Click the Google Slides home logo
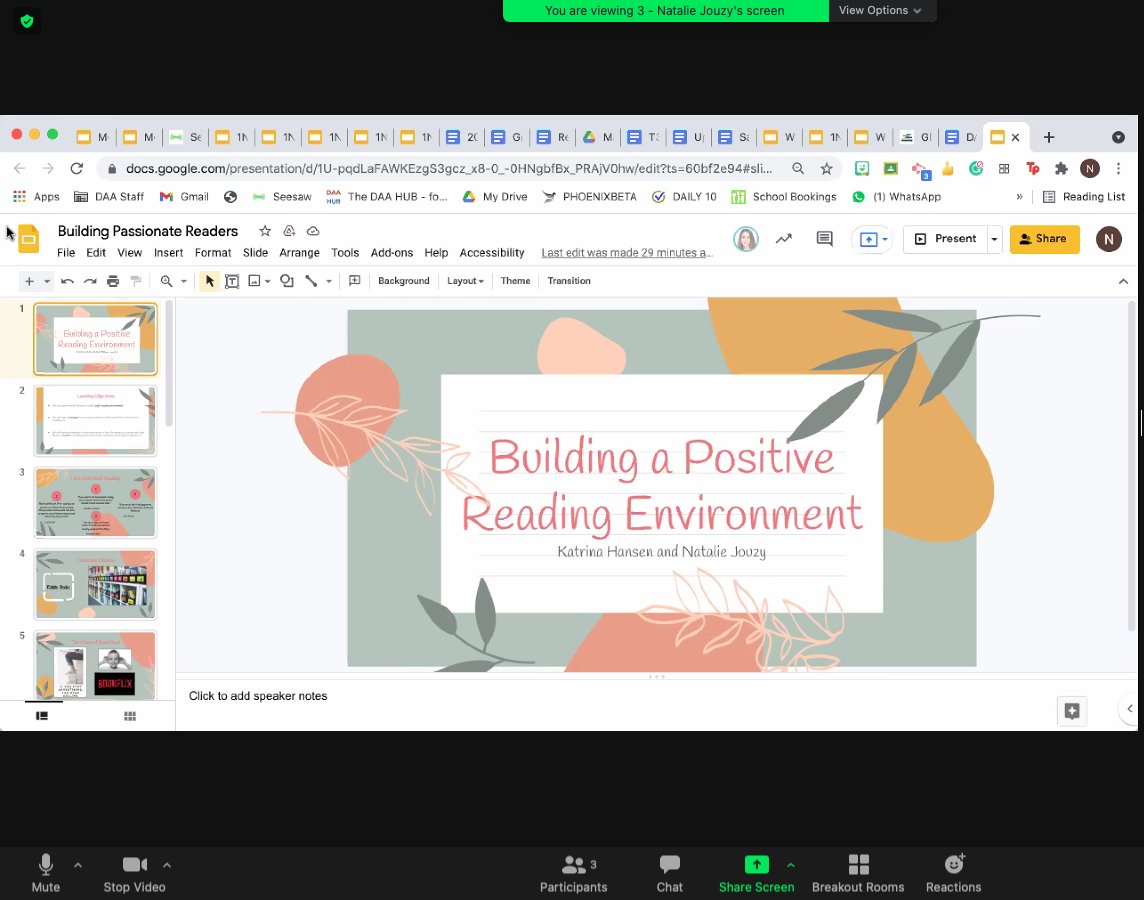The height and width of the screenshot is (900, 1144). coord(29,239)
